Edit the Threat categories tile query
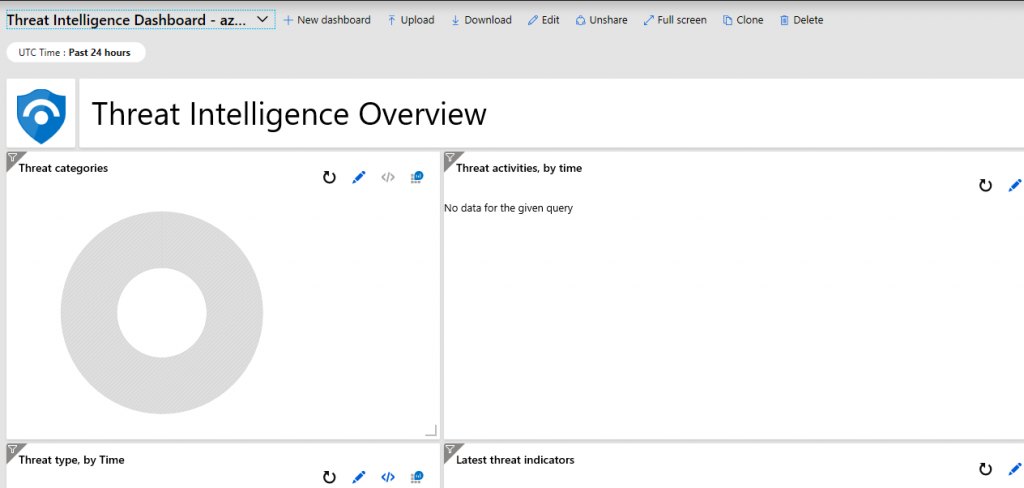This screenshot has width=1024, height=488. (x=359, y=178)
